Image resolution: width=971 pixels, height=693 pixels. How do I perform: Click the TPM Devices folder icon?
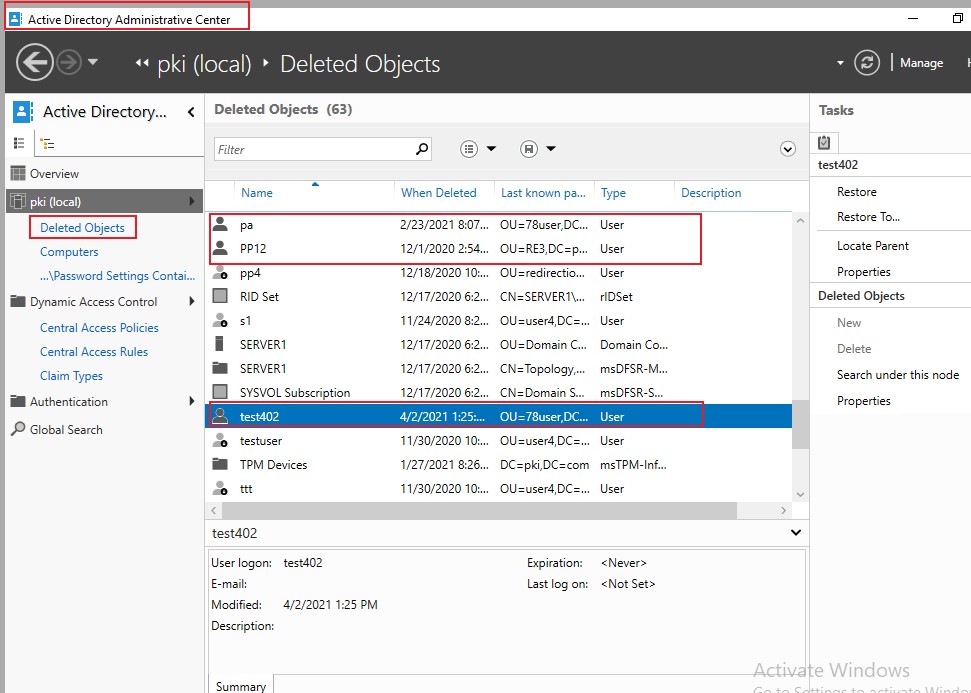(220, 464)
